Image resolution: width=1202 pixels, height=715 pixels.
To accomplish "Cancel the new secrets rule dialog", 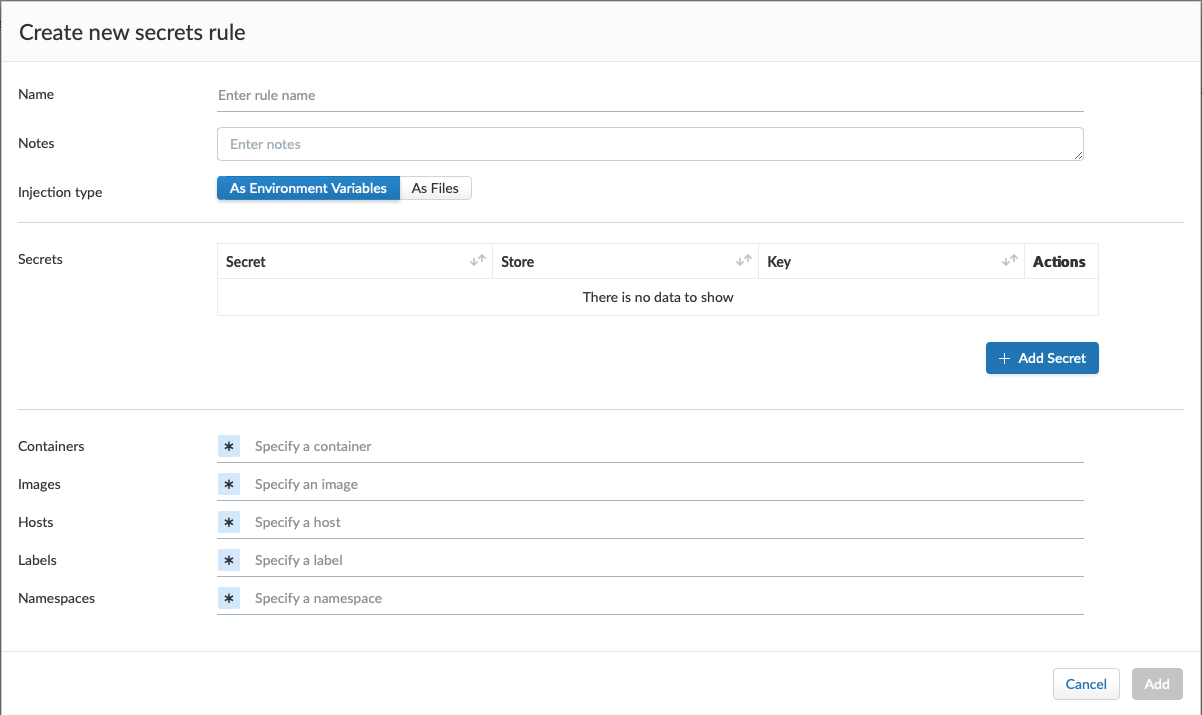I will point(1086,684).
